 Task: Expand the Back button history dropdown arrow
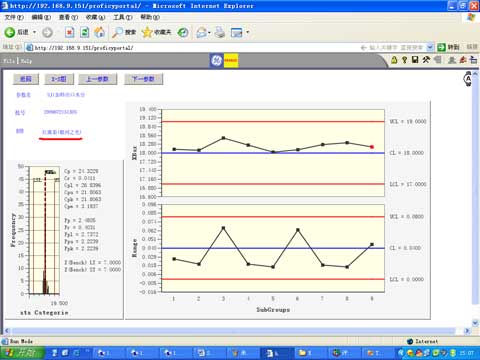(x=34, y=32)
